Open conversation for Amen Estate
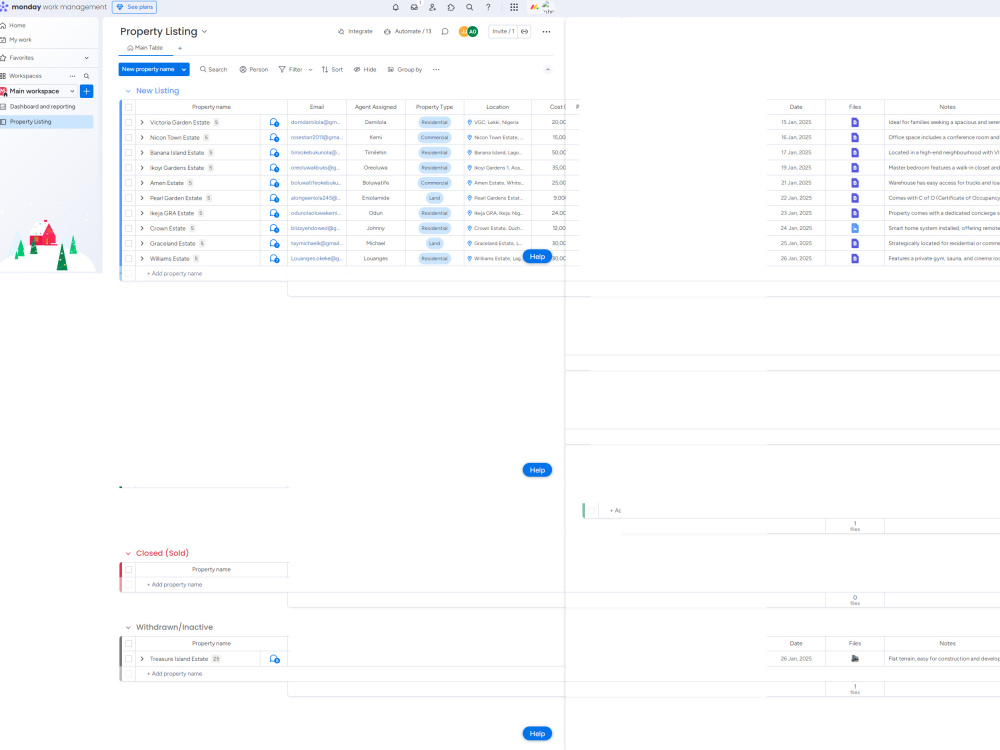This screenshot has width=1000, height=750. (274, 183)
